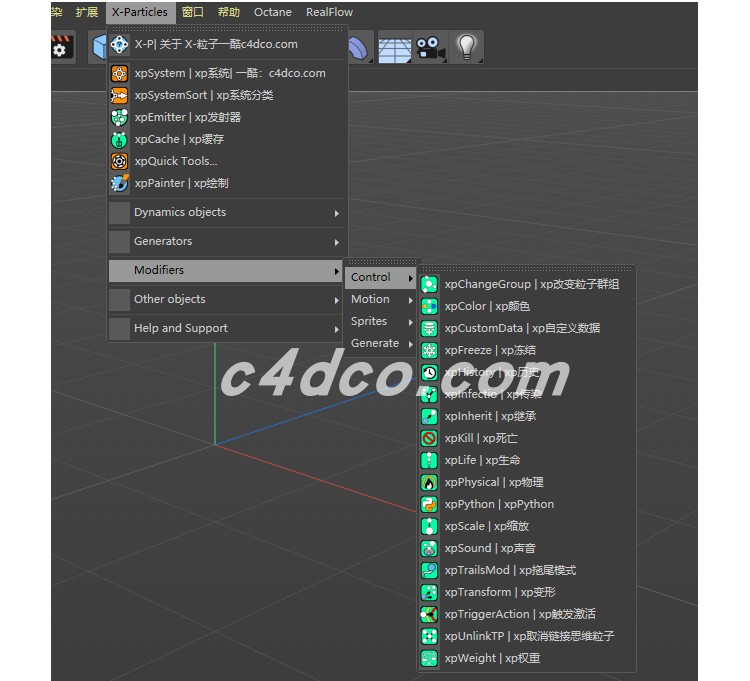Open the 帮助 (Help) menu

click(229, 12)
